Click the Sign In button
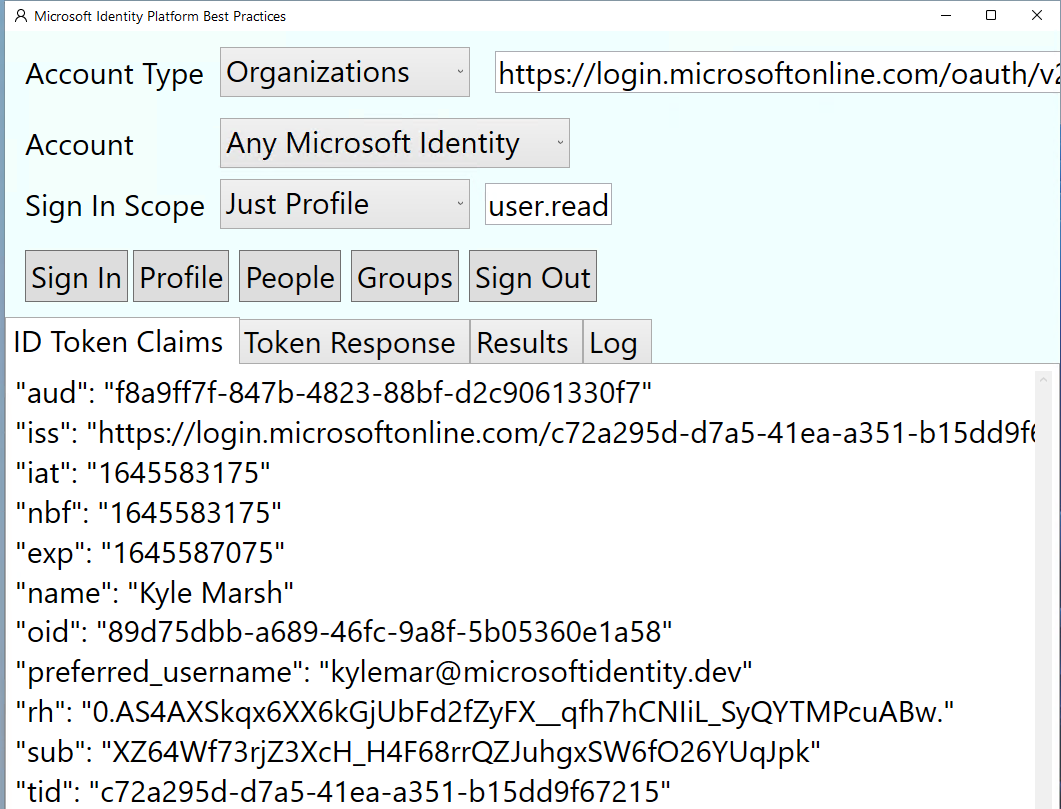Image resolution: width=1061 pixels, height=809 pixels. (76, 276)
